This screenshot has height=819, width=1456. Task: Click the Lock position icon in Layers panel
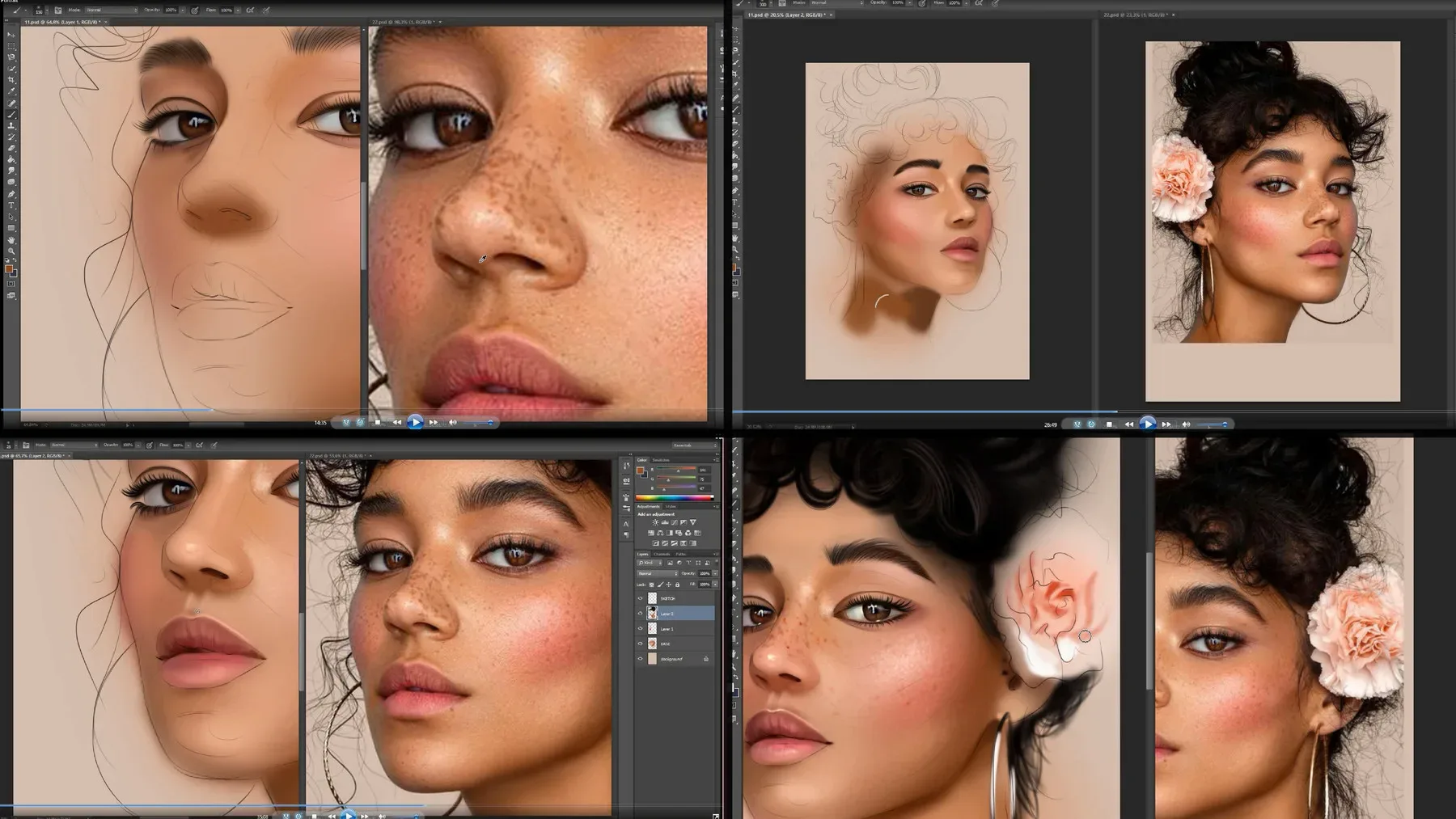click(669, 584)
